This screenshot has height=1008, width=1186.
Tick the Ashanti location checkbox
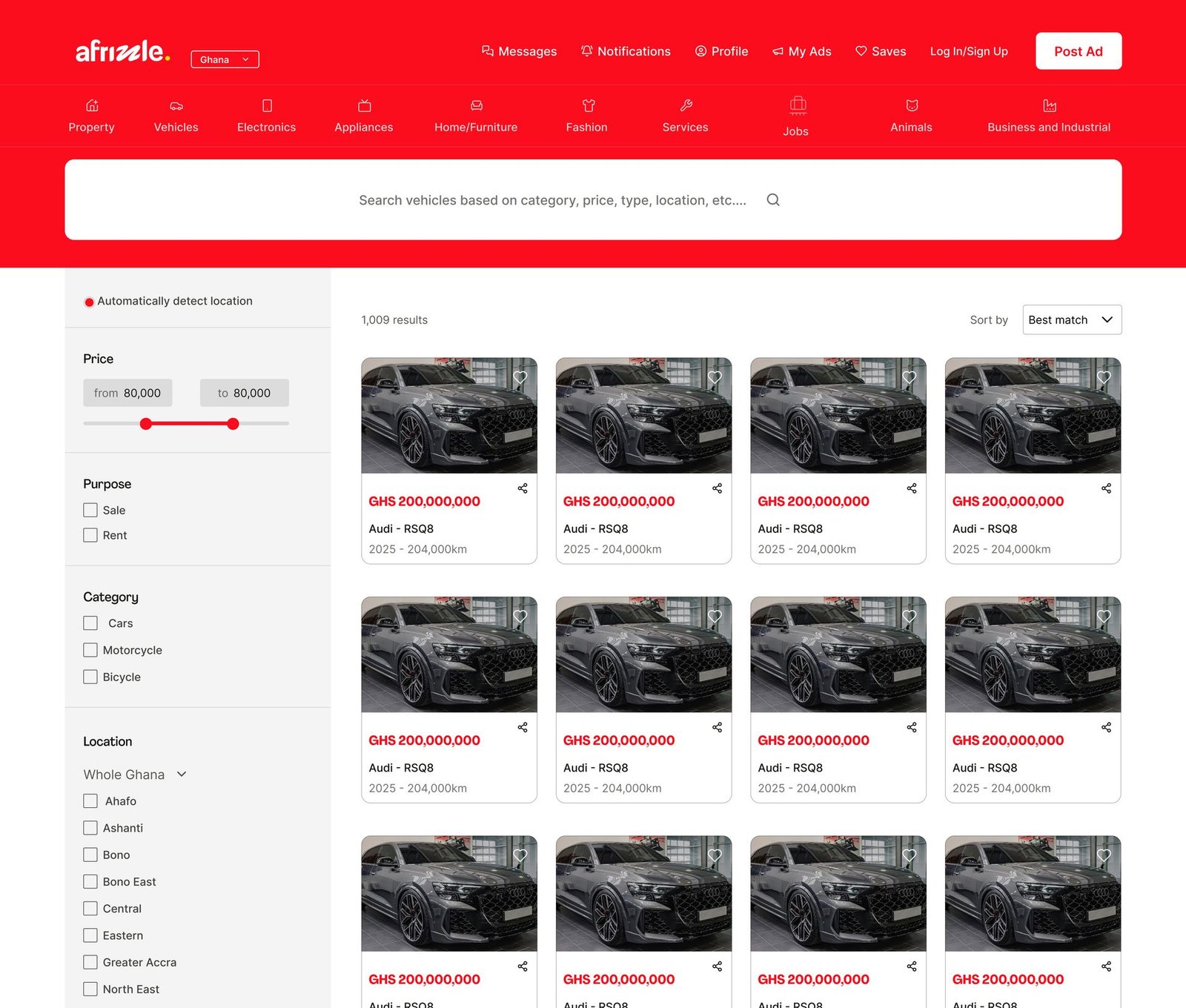click(x=90, y=828)
